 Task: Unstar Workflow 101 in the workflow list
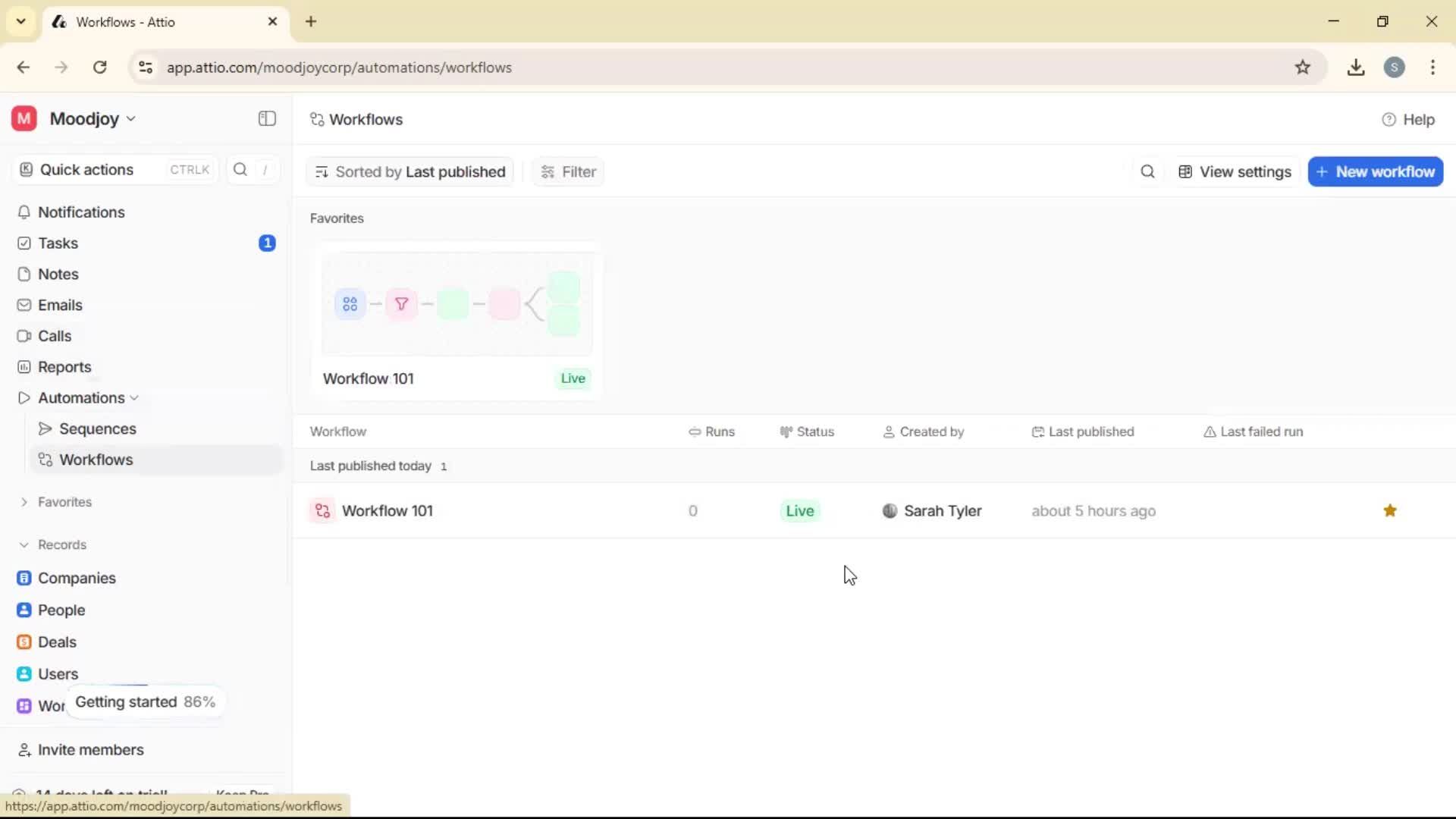coord(1390,510)
